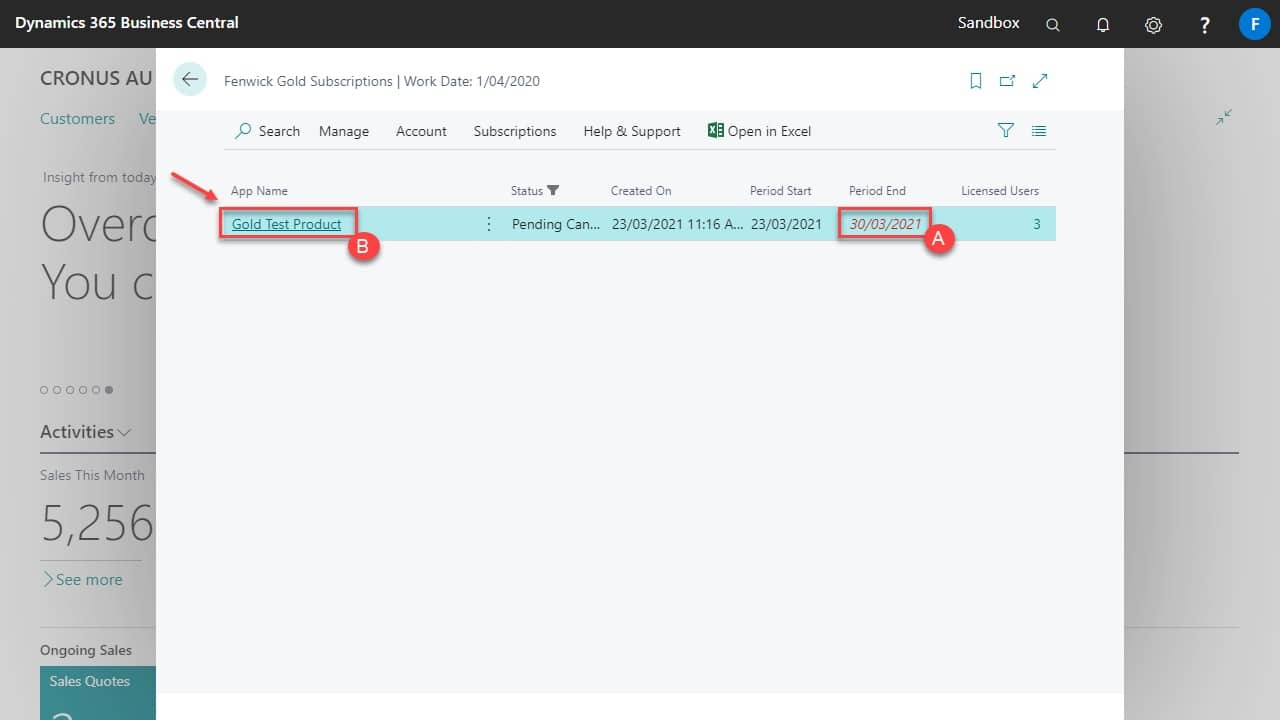1280x720 pixels.
Task: Click the Period Start column header
Action: (781, 191)
